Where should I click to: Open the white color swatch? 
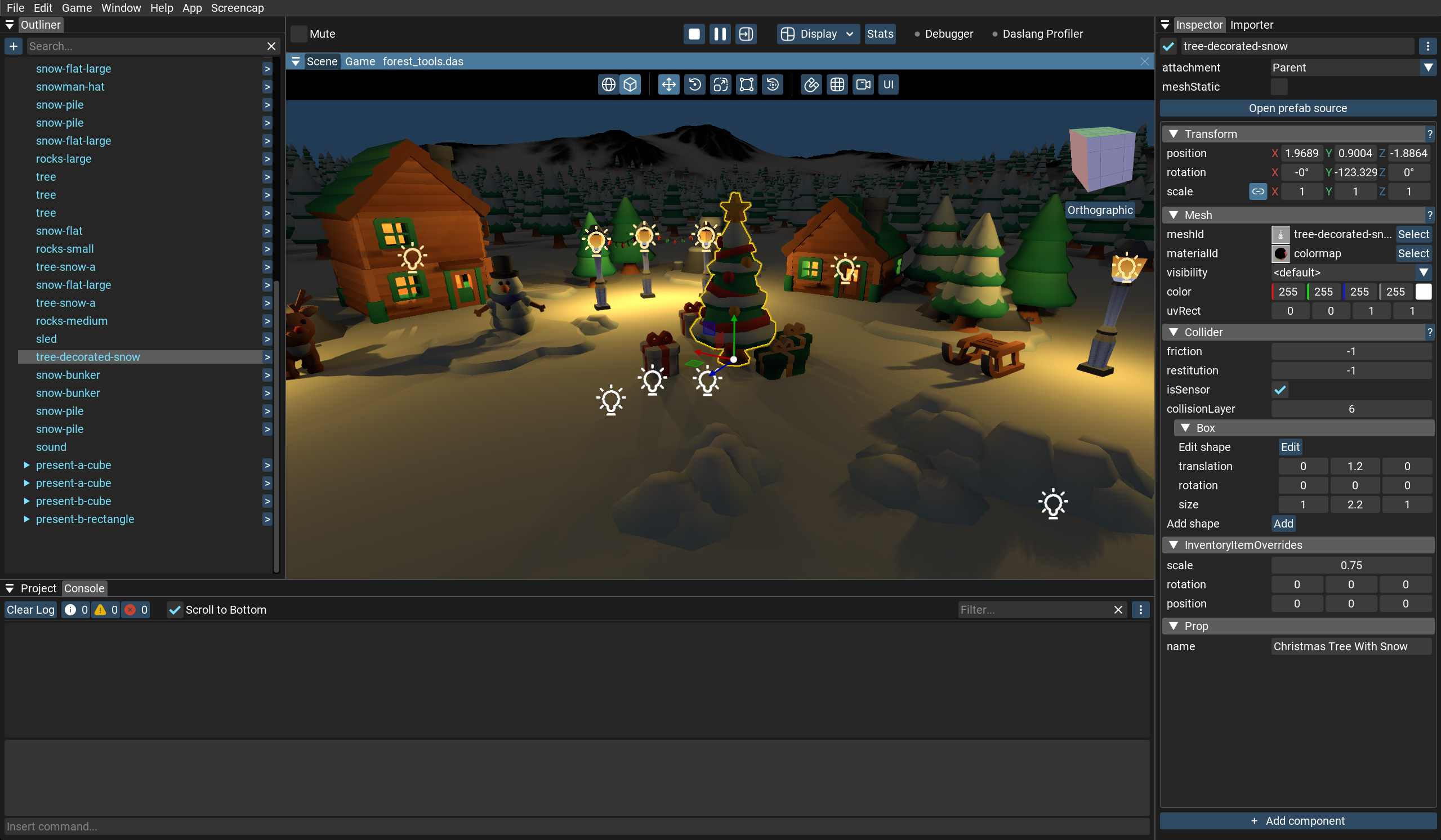point(1424,292)
